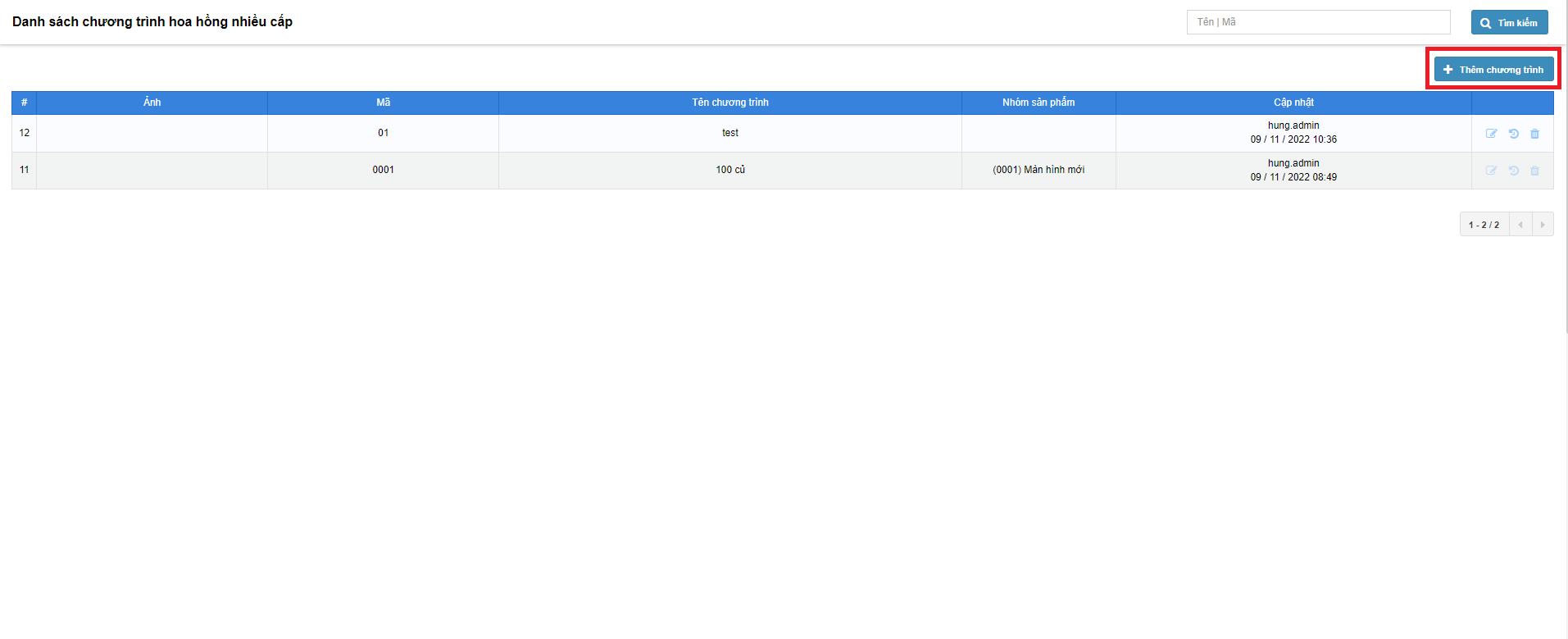Focus the 'Tên | Mã' search field
Screen dimensions: 1568x639
point(1318,22)
